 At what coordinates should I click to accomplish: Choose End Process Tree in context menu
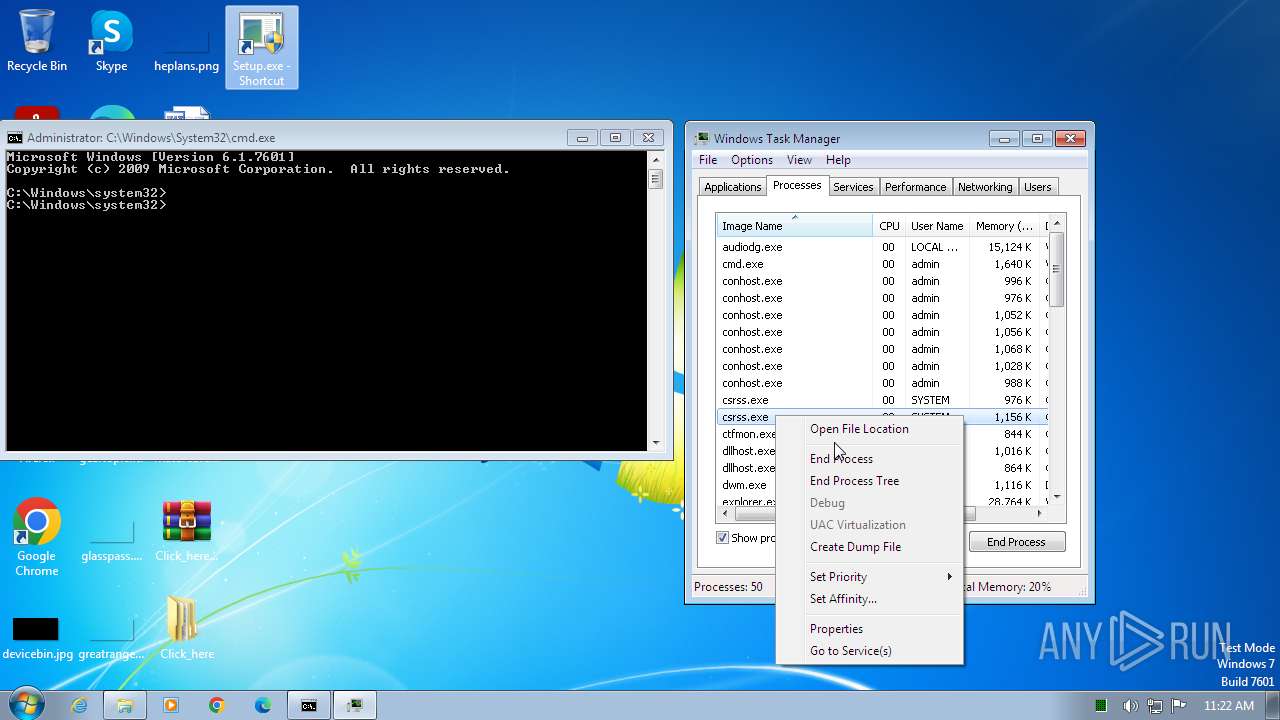pyautogui.click(x=869, y=481)
